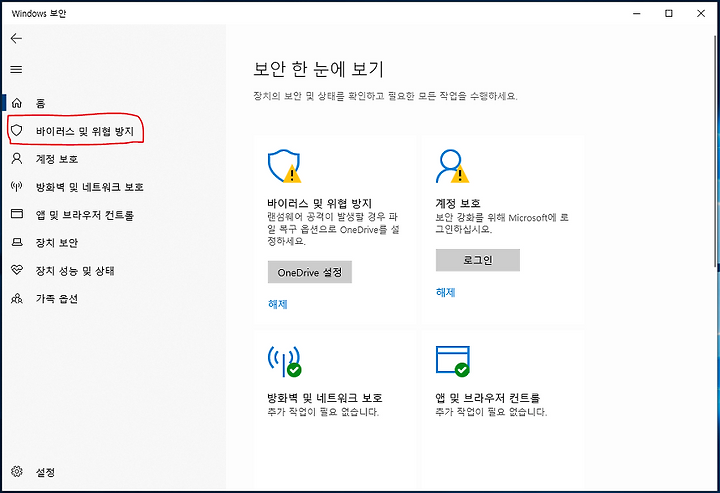Click the home icon in sidebar
The image size is (720, 493).
17,103
